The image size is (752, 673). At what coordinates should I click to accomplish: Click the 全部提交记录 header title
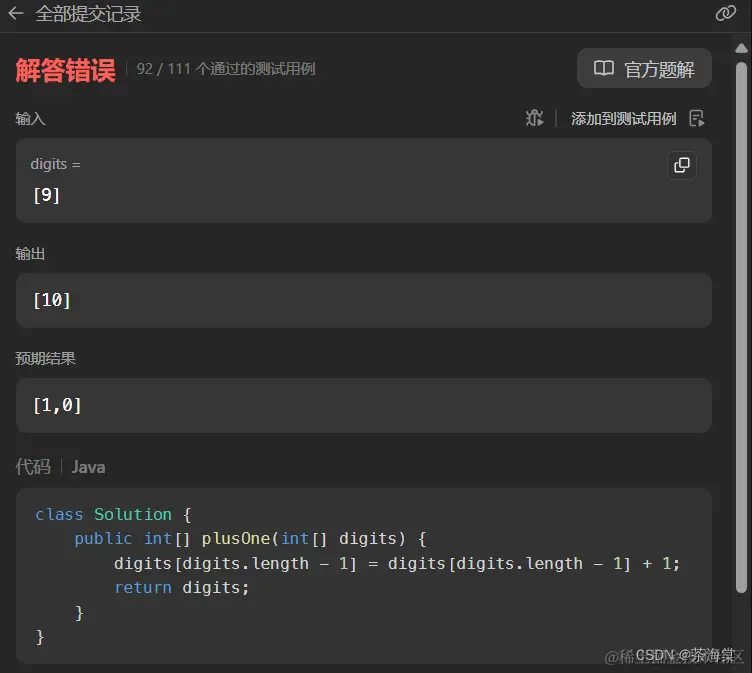click(88, 14)
